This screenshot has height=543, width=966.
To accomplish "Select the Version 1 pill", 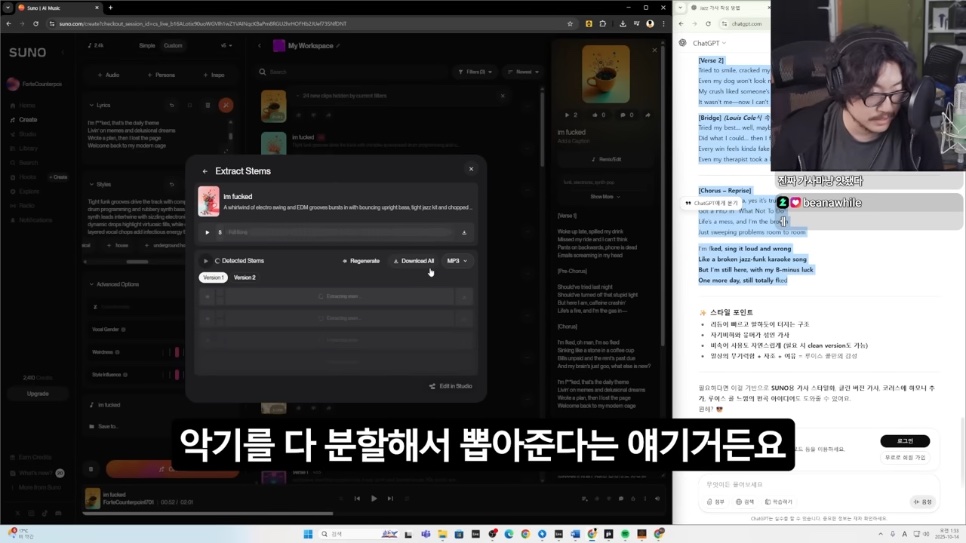I will [213, 277].
